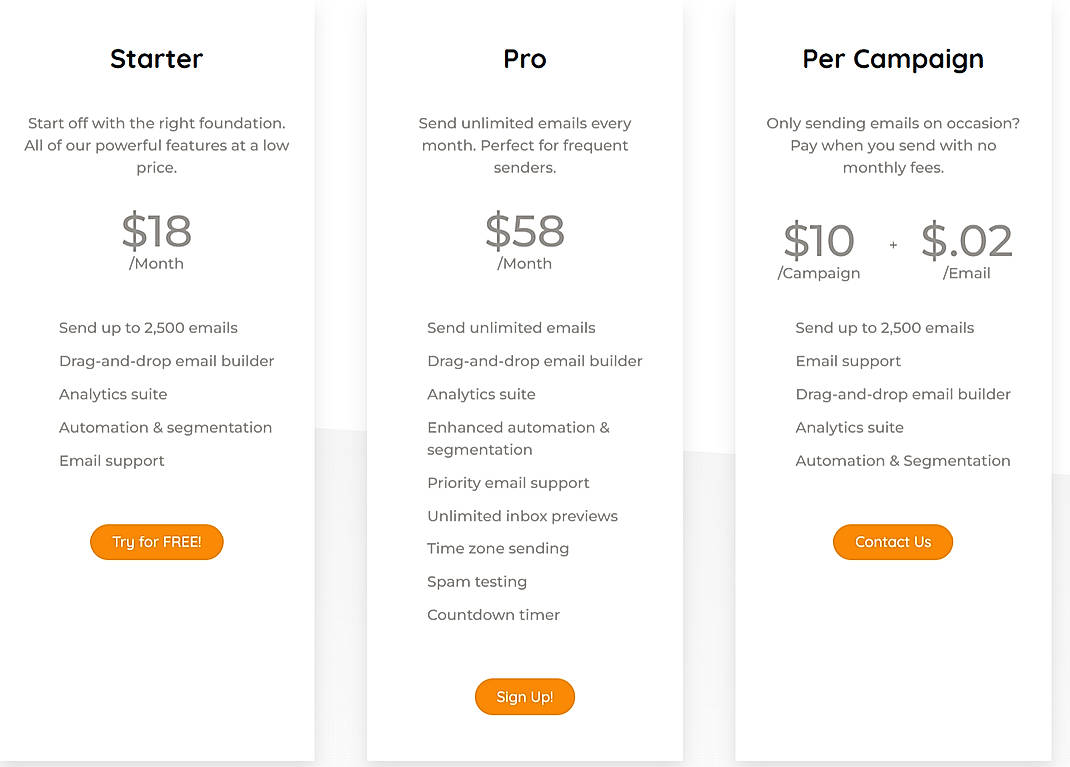
Task: Click "Countdown timer" at bottom of Pro list
Action: pyautogui.click(x=493, y=614)
